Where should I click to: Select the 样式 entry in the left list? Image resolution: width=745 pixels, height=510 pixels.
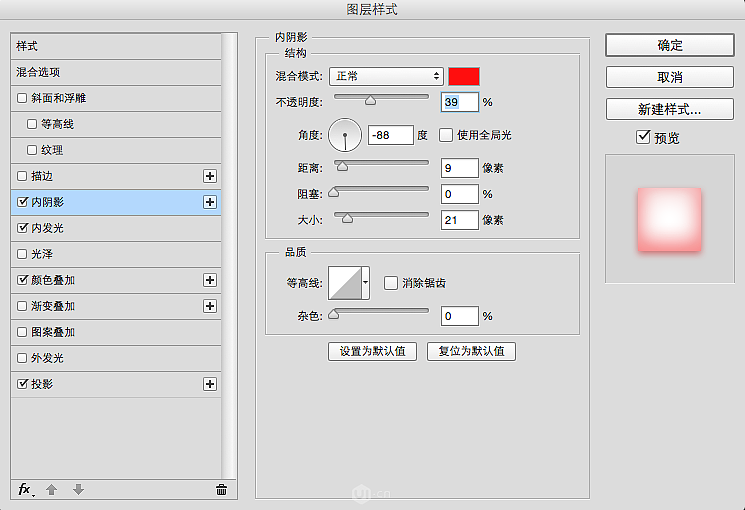pos(116,46)
